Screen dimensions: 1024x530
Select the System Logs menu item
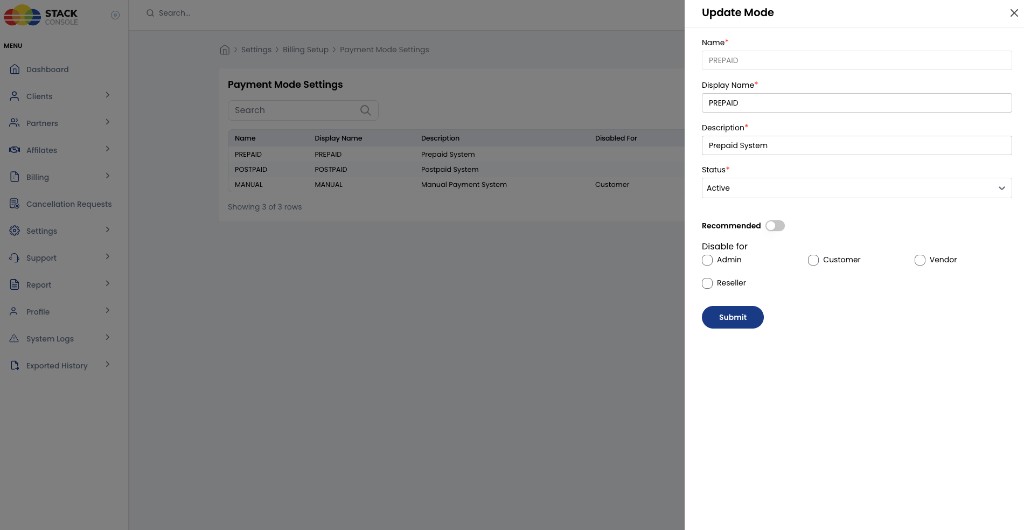tap(50, 339)
